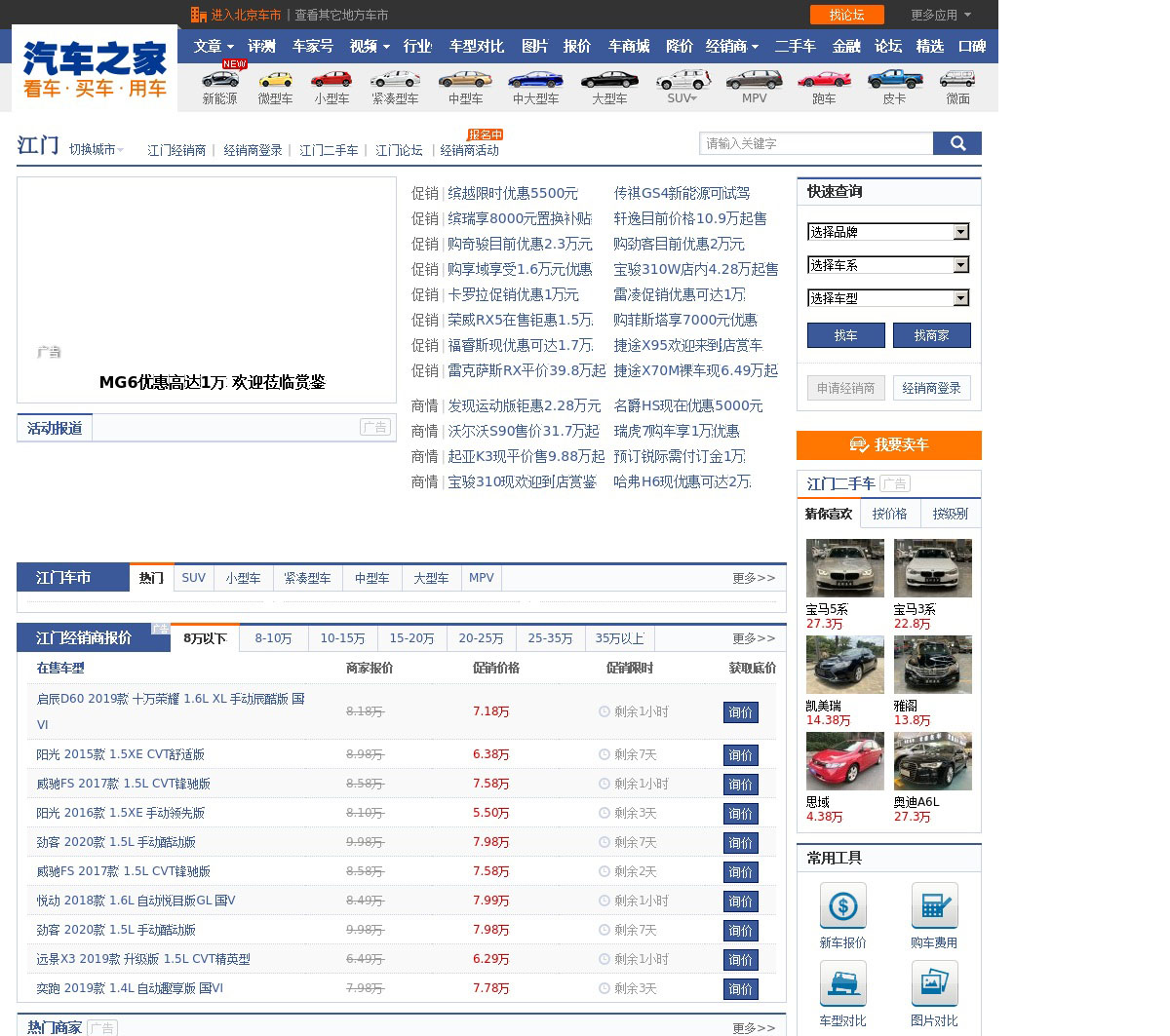Click the 找车 button

pos(845,335)
